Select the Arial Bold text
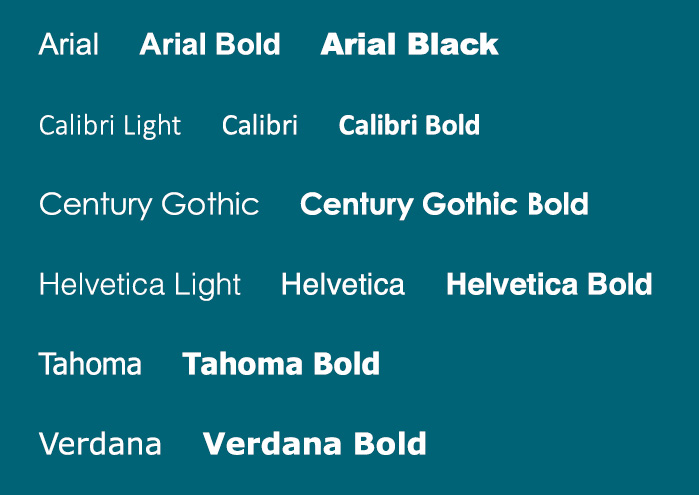Image resolution: width=699 pixels, height=495 pixels. tap(210, 44)
